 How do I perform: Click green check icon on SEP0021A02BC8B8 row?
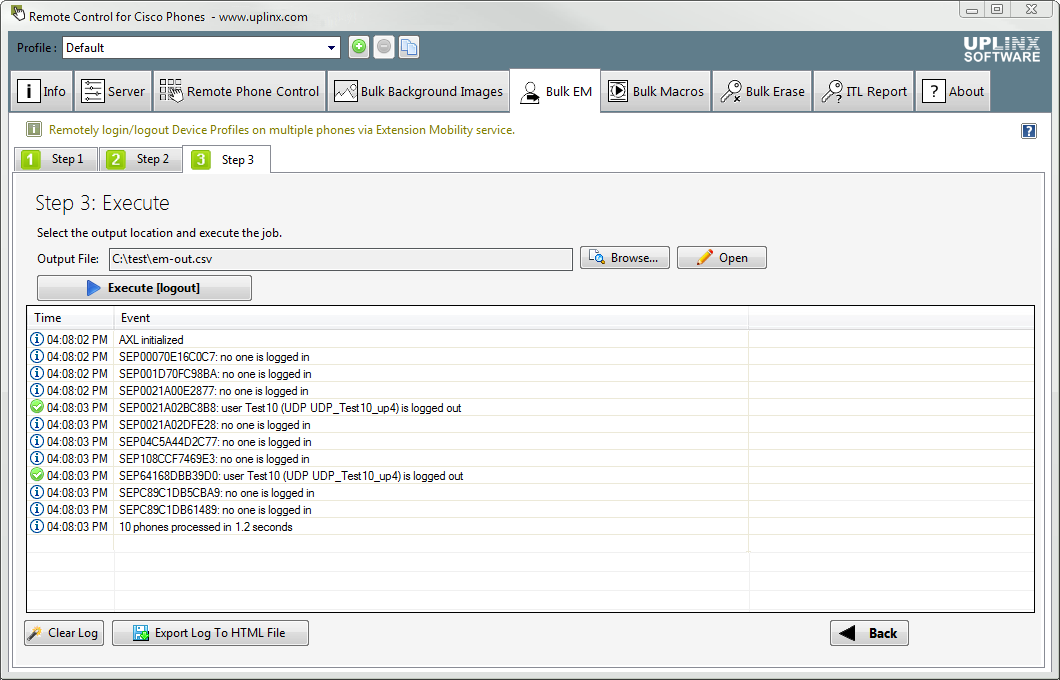click(x=37, y=407)
